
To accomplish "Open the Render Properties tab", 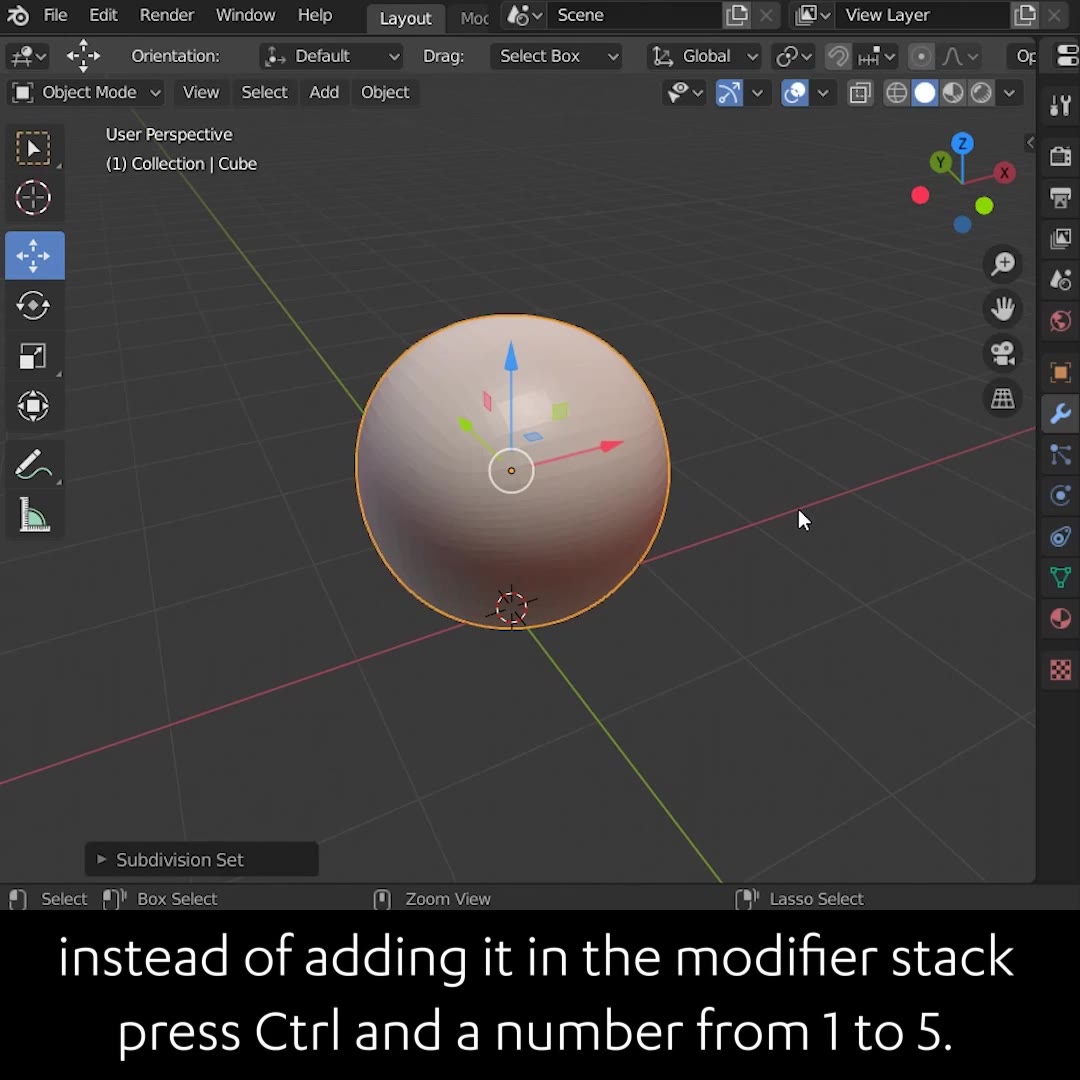I will [1060, 155].
